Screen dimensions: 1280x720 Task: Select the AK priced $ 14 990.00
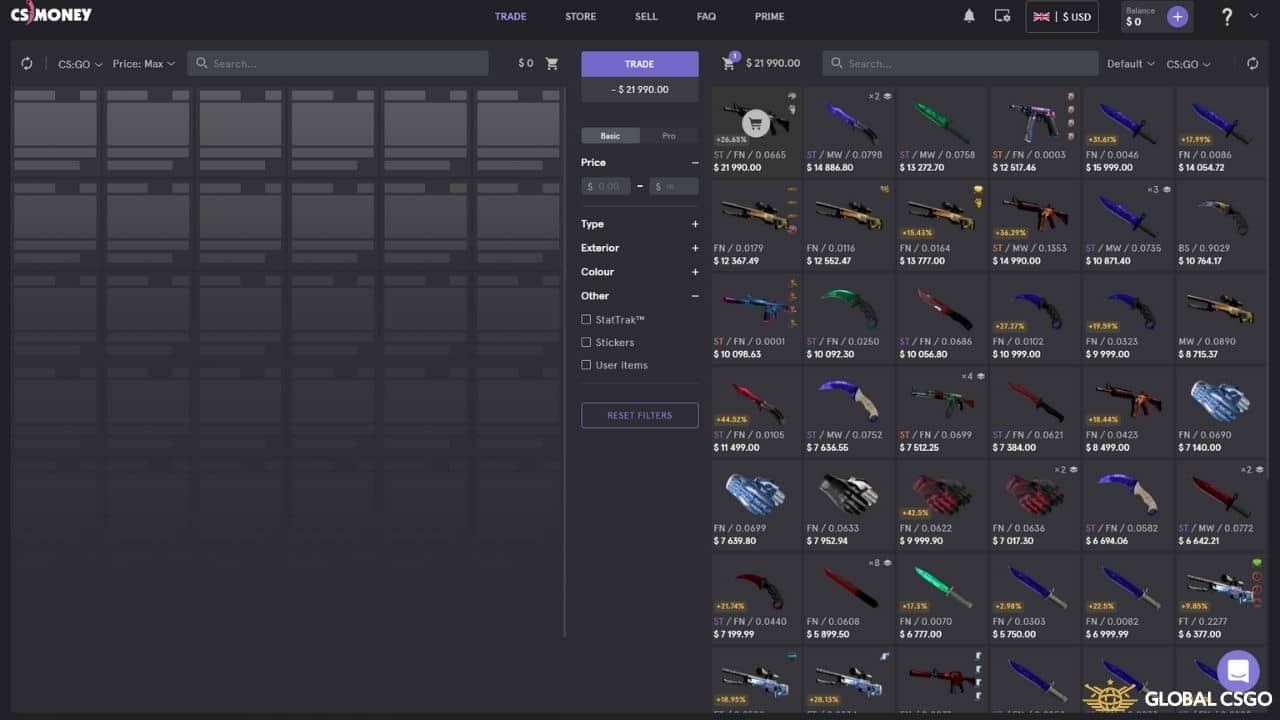[x=1034, y=224]
